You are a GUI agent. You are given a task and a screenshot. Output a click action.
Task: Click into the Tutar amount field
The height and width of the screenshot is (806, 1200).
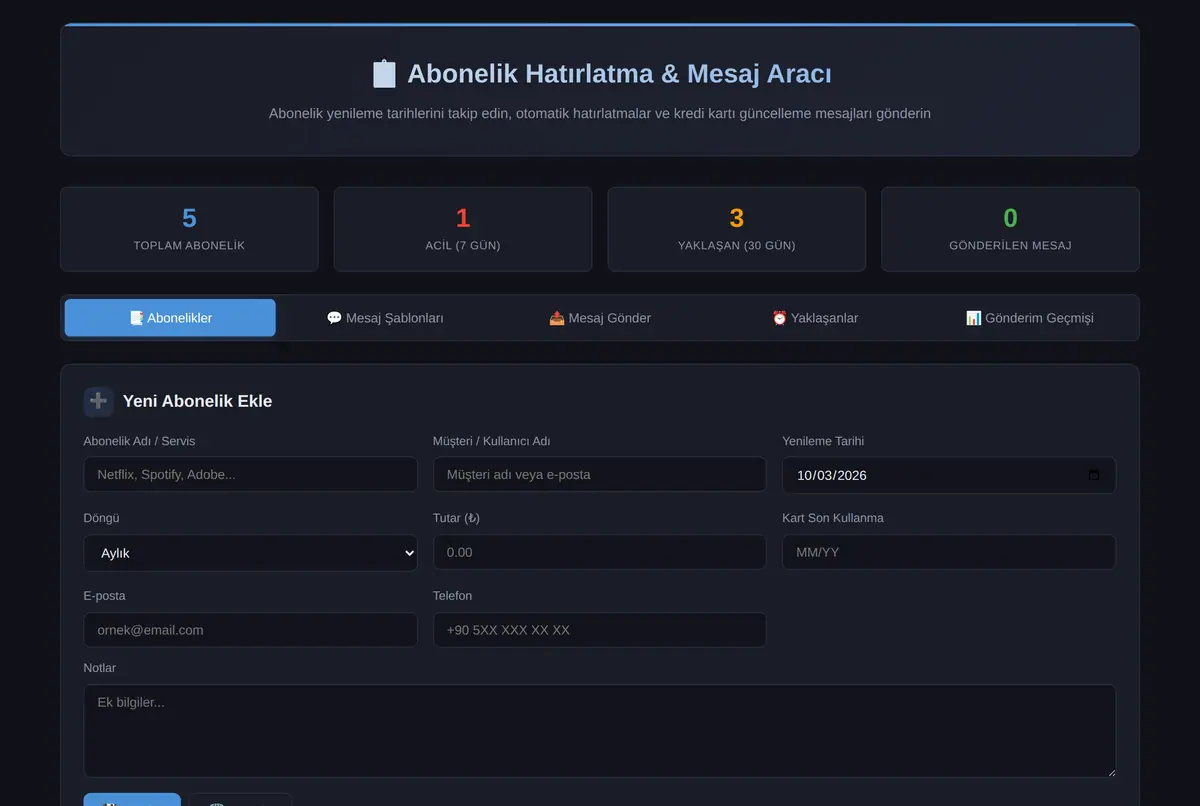click(600, 553)
